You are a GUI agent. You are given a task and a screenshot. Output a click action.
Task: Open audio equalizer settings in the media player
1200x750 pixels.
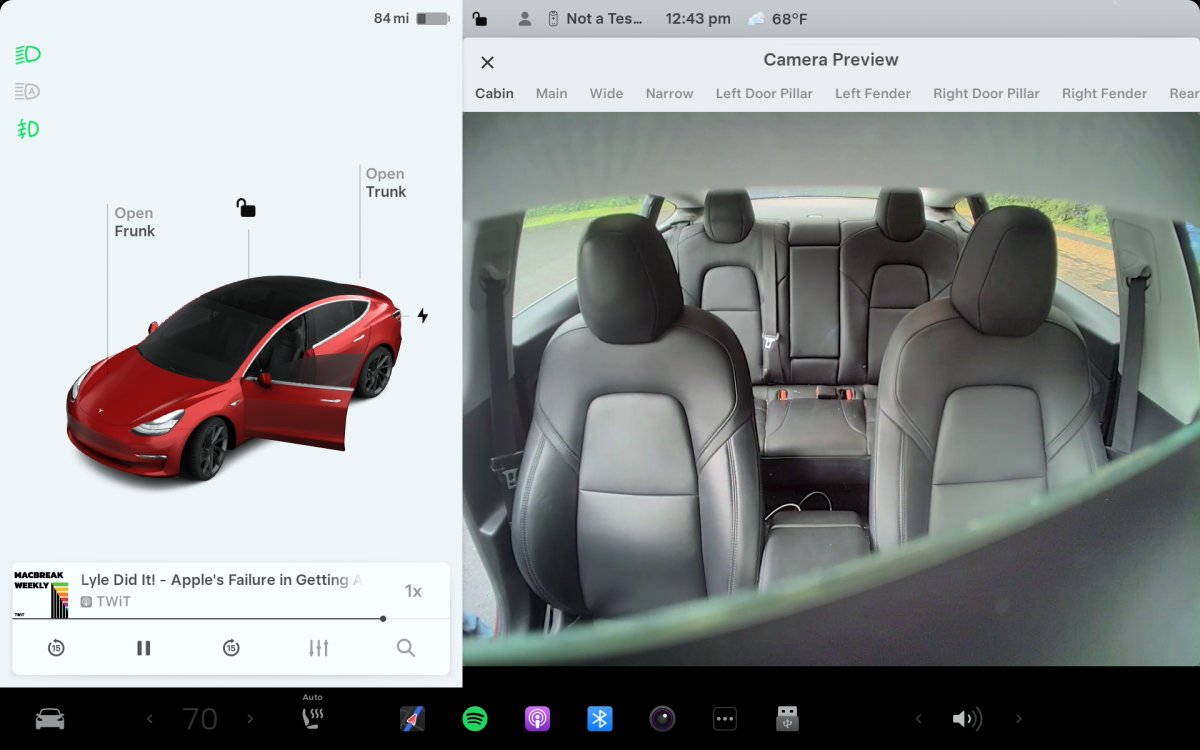pos(318,648)
